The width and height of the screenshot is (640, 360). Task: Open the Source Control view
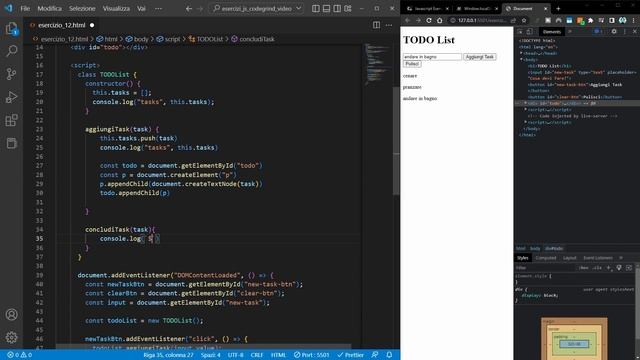point(11,74)
